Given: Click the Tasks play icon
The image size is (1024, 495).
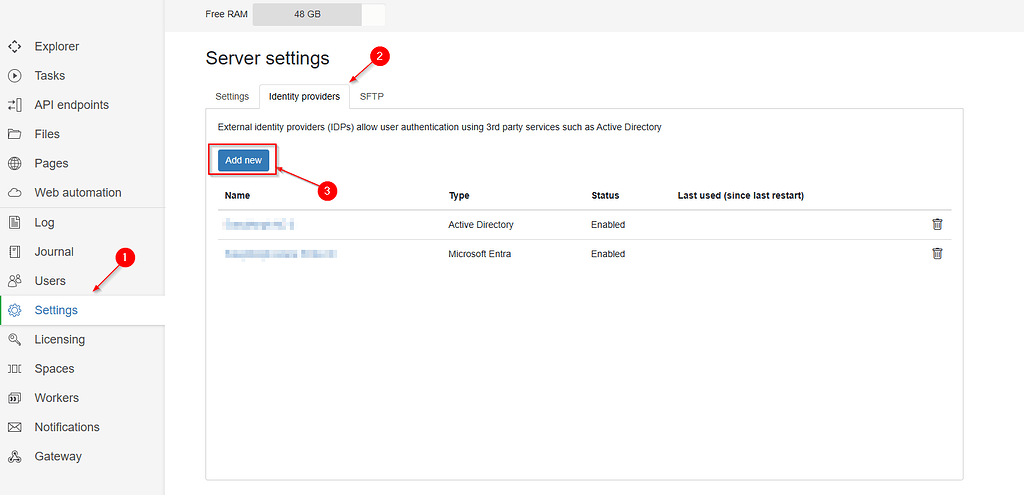Looking at the screenshot, I should (14, 76).
